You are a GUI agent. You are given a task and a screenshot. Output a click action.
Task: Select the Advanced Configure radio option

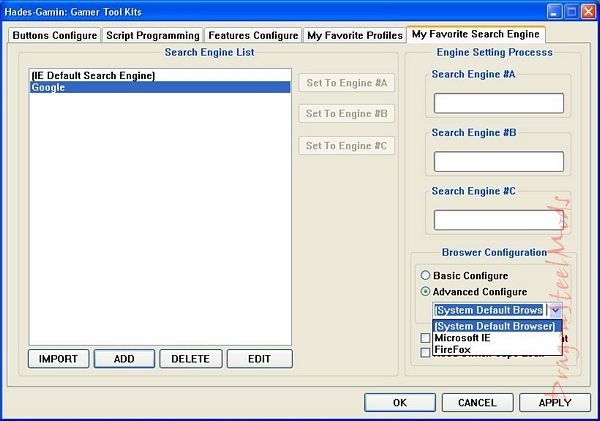click(426, 292)
